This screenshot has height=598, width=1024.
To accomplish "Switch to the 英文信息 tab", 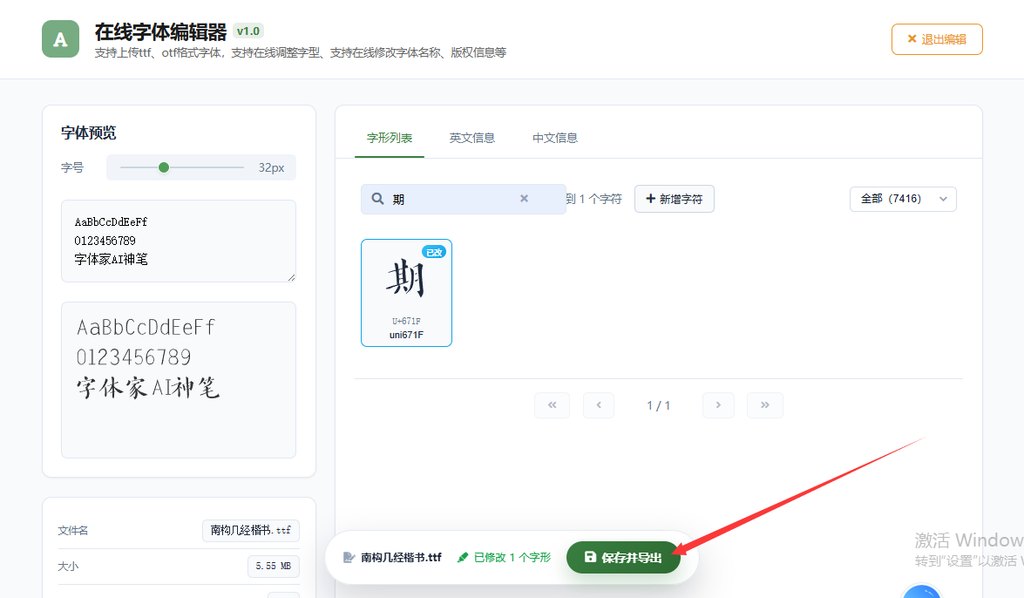I will (472, 138).
